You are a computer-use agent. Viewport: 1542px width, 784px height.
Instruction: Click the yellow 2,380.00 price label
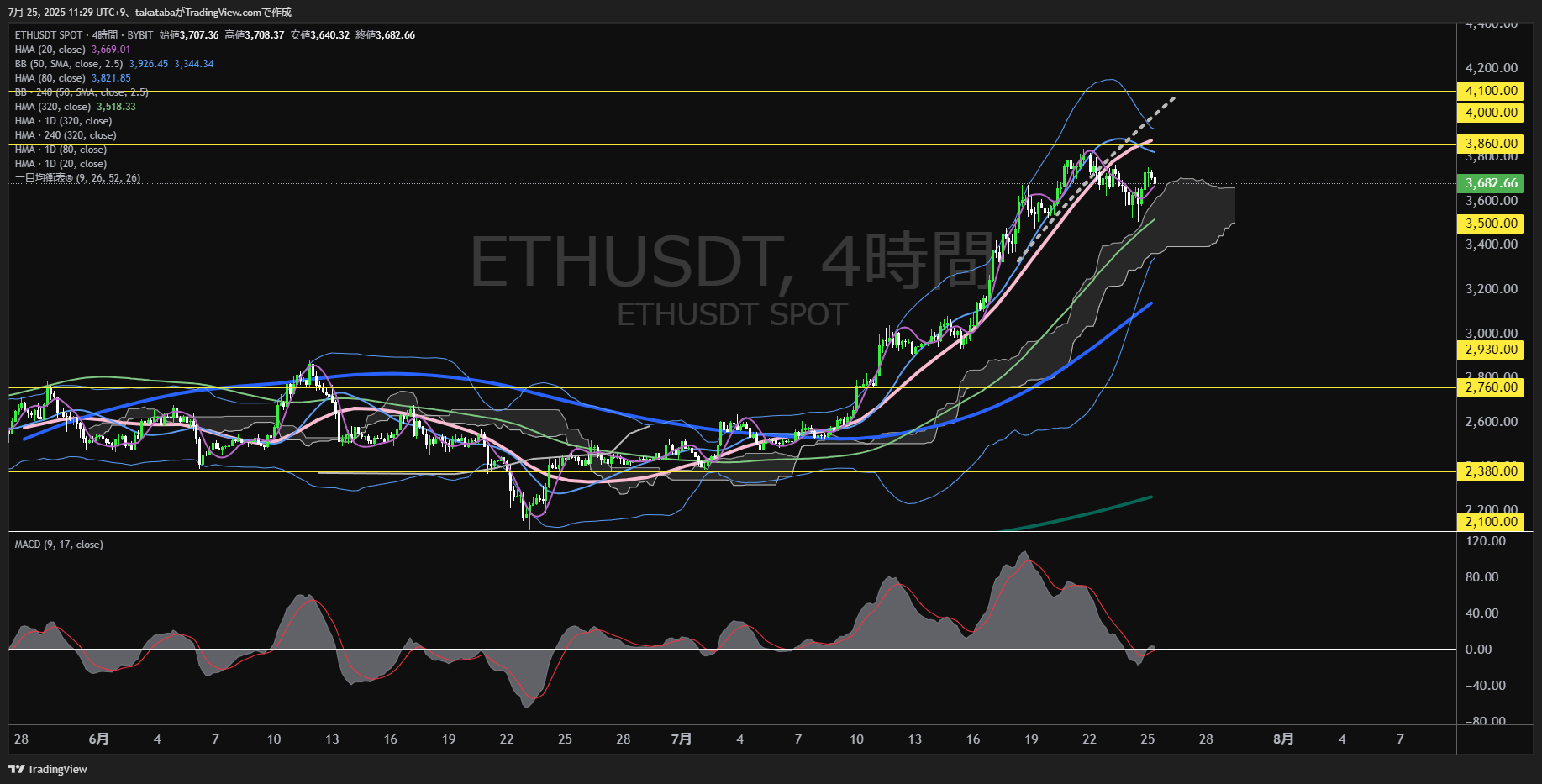coord(1492,471)
